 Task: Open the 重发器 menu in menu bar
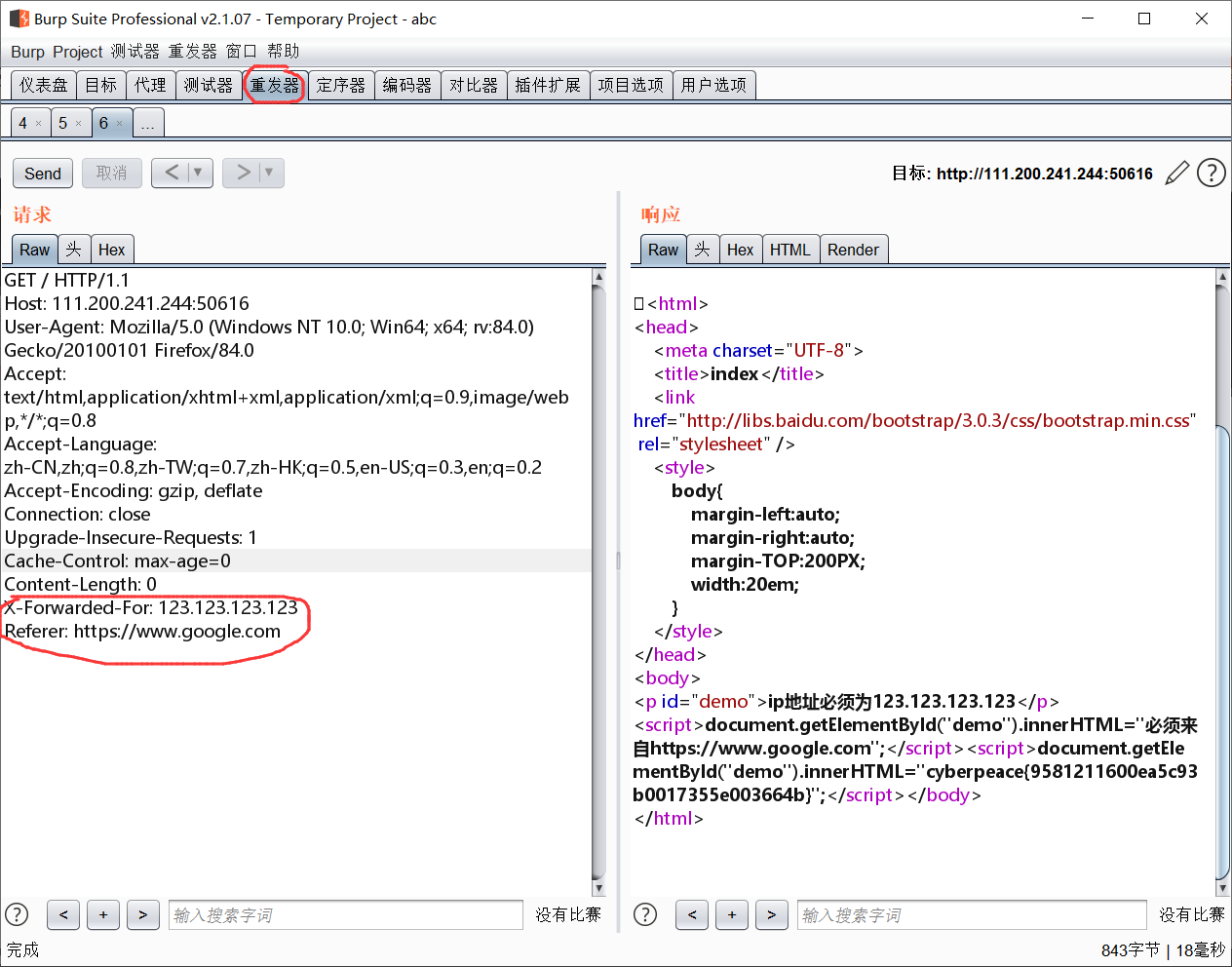[192, 52]
